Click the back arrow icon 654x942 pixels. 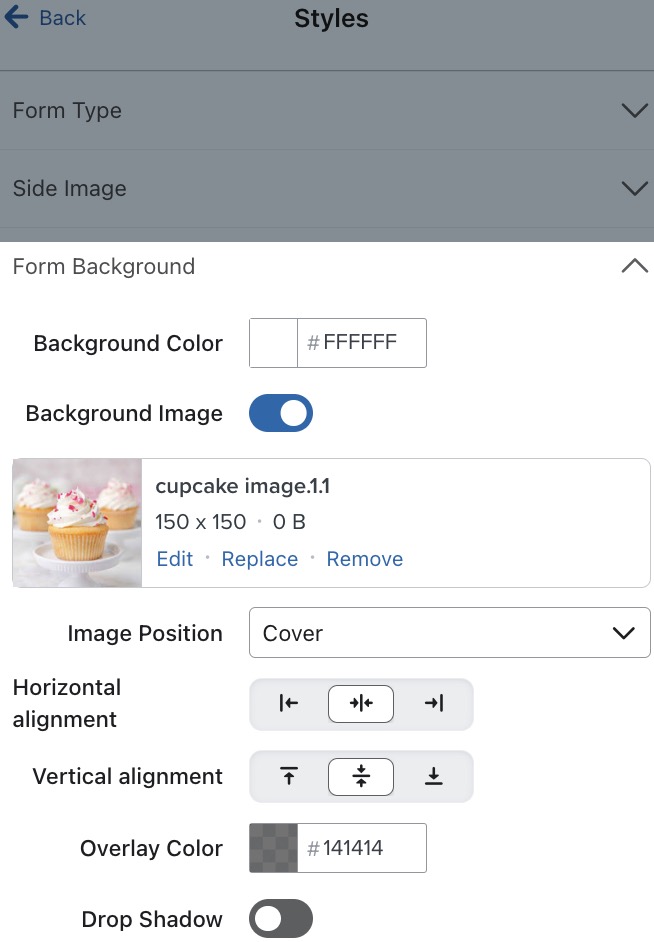[18, 17]
